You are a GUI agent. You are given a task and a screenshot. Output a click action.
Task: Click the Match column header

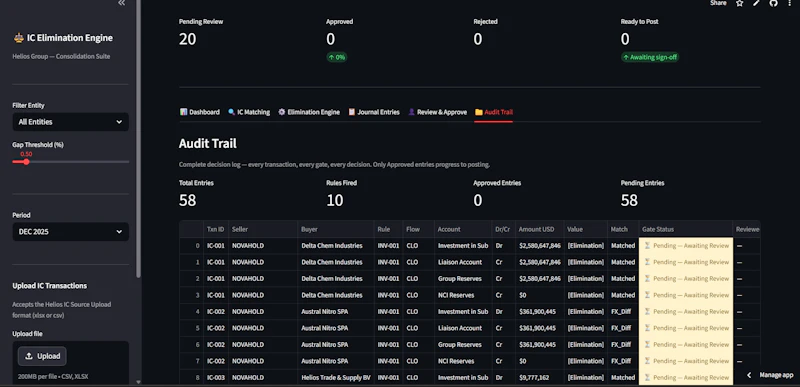[623, 229]
